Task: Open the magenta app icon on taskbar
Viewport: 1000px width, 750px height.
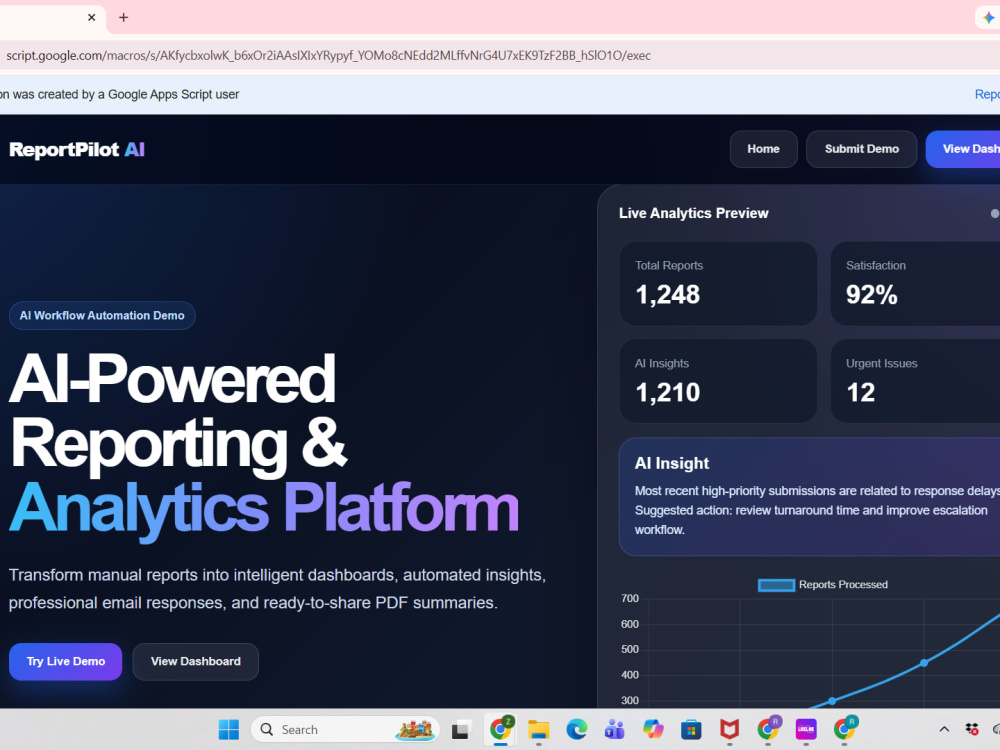Action: pos(806,730)
